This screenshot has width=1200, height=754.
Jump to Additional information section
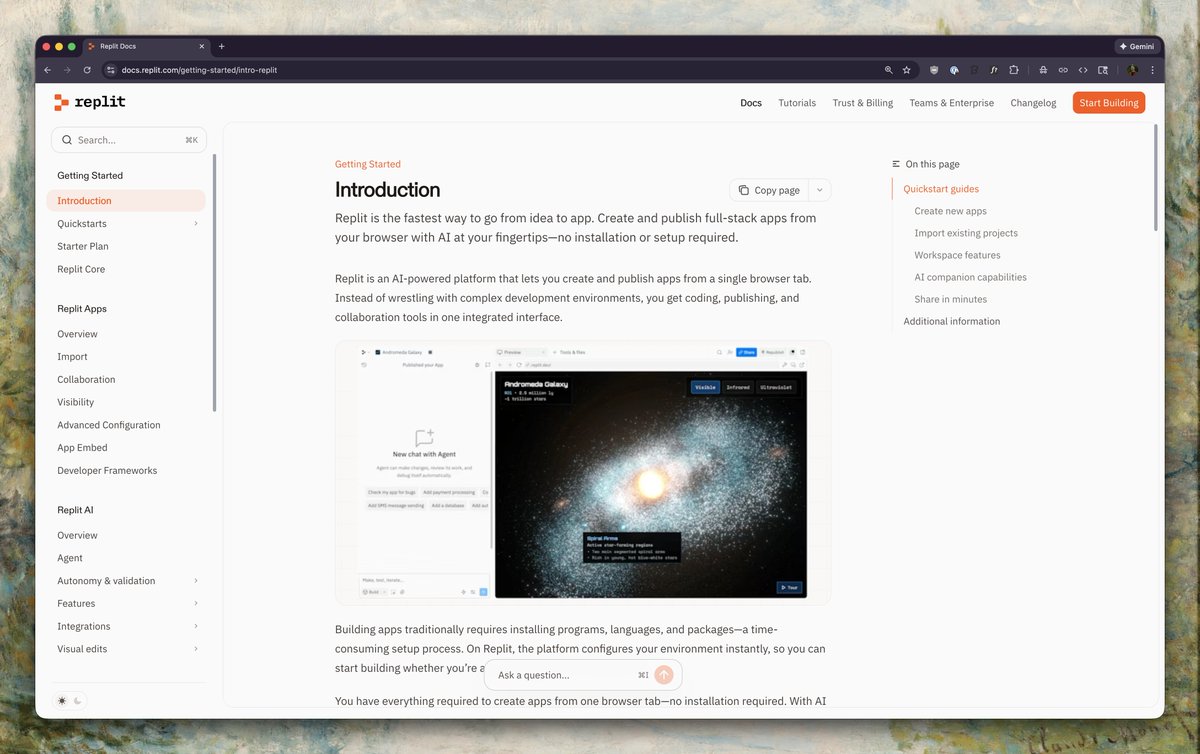click(951, 321)
